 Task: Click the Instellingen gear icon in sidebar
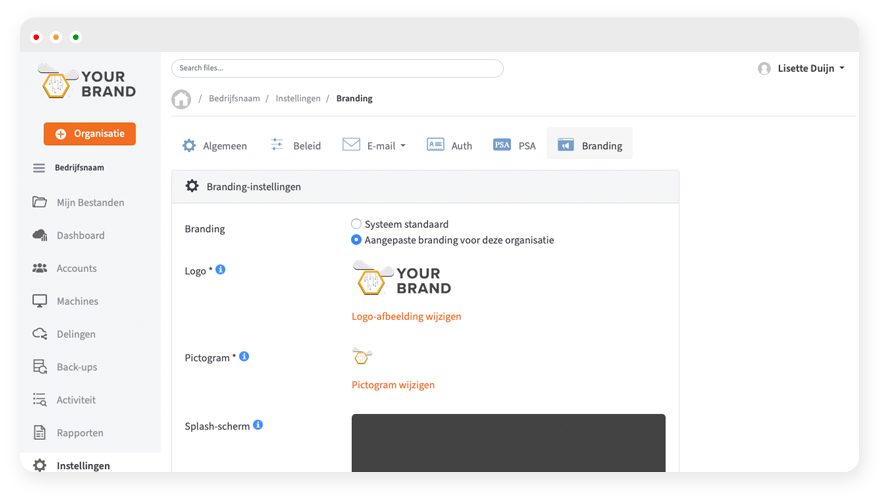(40, 465)
